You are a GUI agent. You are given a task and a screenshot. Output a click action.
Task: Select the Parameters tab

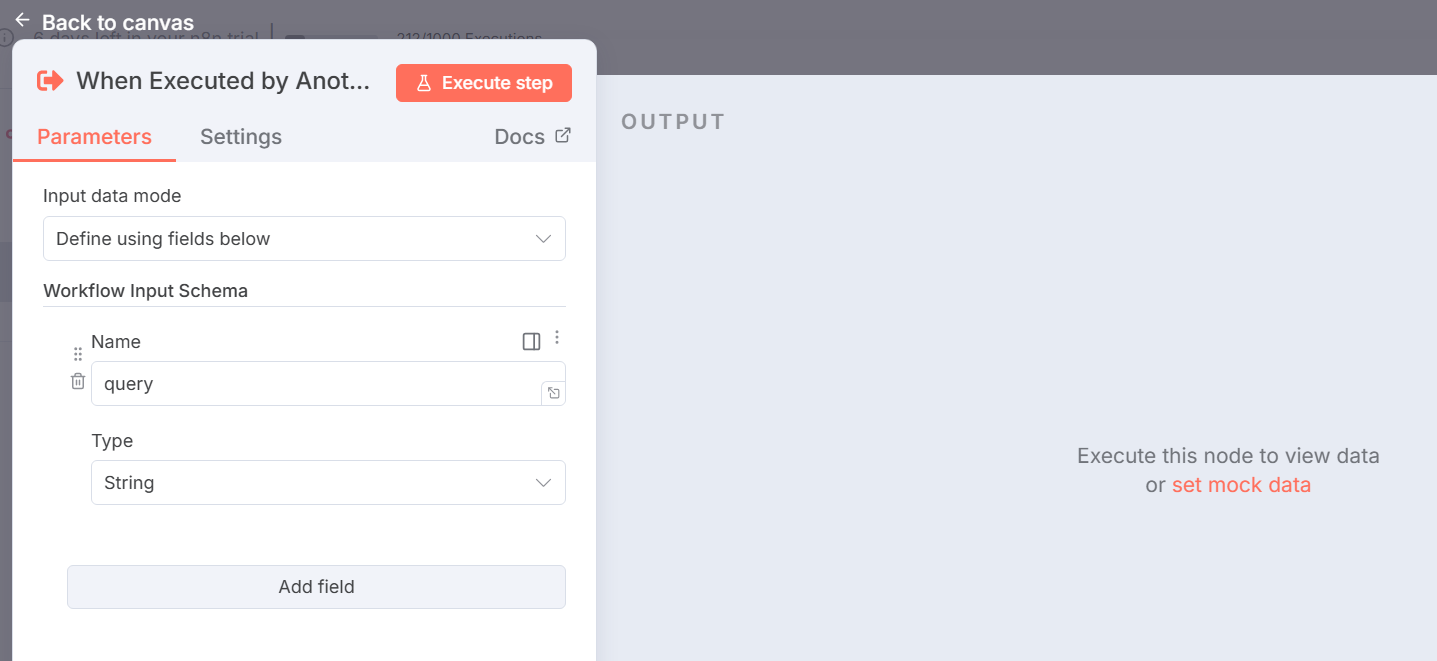pyautogui.click(x=94, y=137)
